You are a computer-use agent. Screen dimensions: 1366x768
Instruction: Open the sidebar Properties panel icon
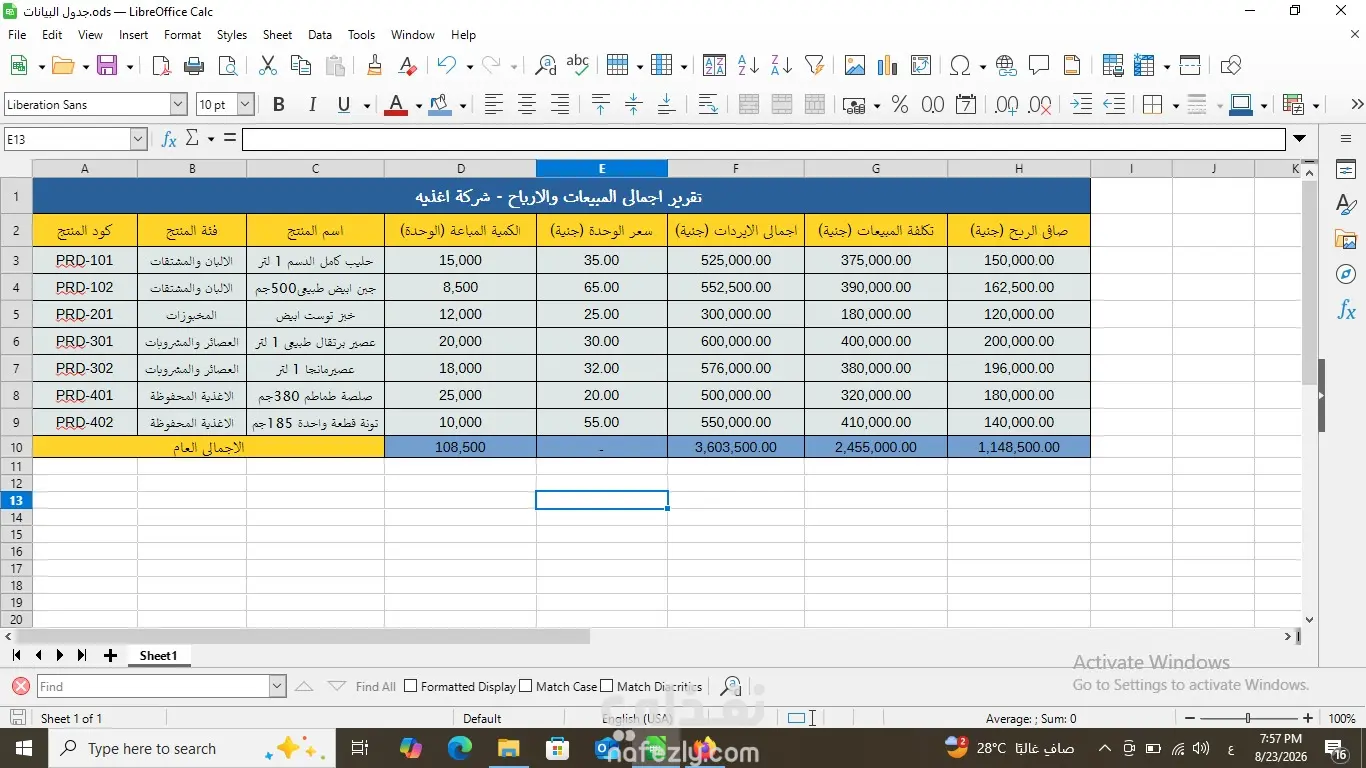[x=1346, y=169]
